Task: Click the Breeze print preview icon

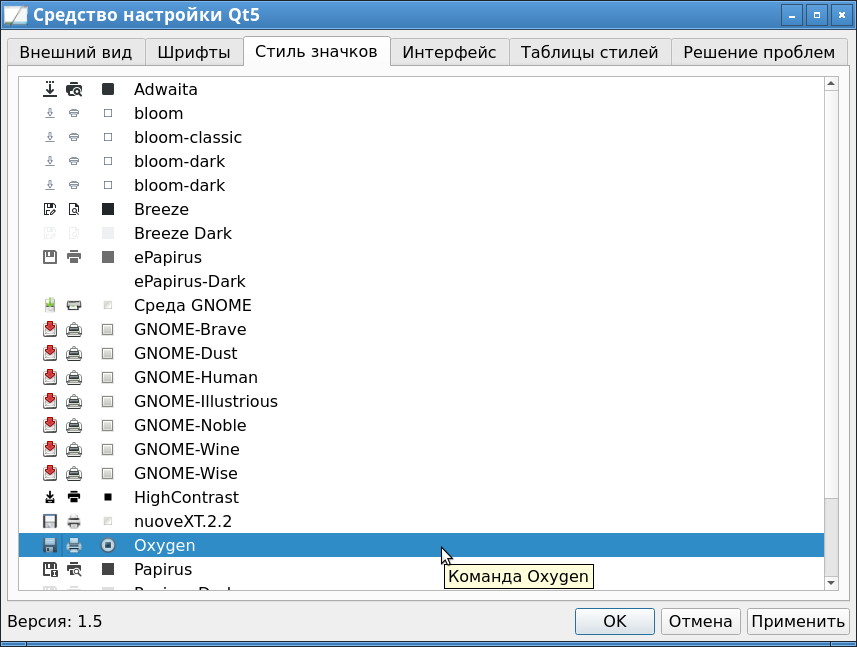Action: pyautogui.click(x=74, y=209)
